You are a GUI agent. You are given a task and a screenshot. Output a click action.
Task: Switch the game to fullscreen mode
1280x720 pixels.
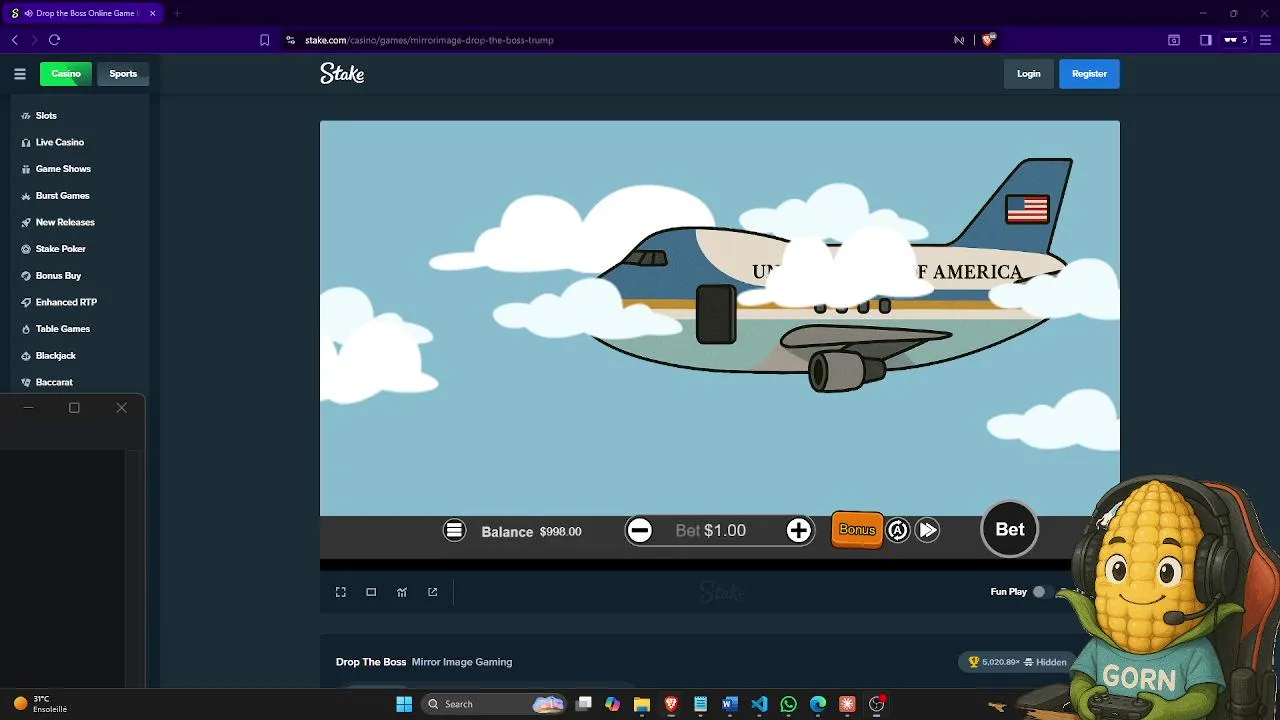(x=341, y=592)
